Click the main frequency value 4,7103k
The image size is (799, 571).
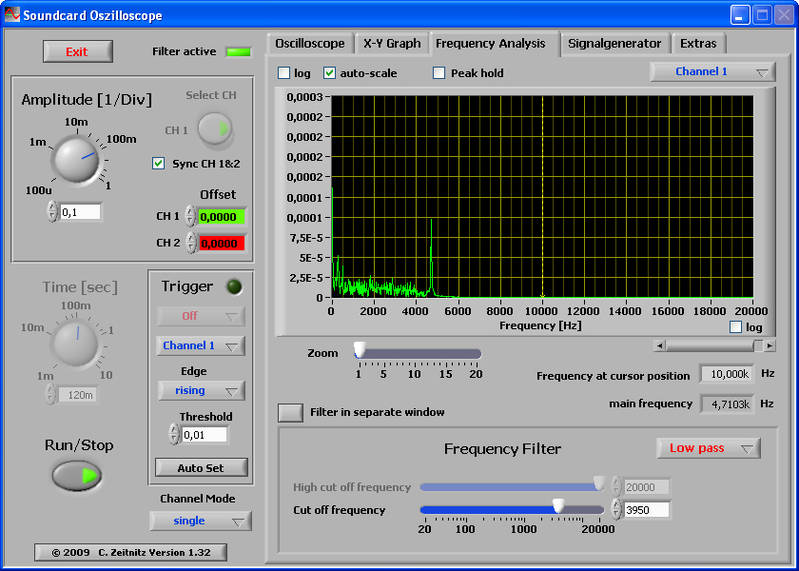(x=729, y=404)
